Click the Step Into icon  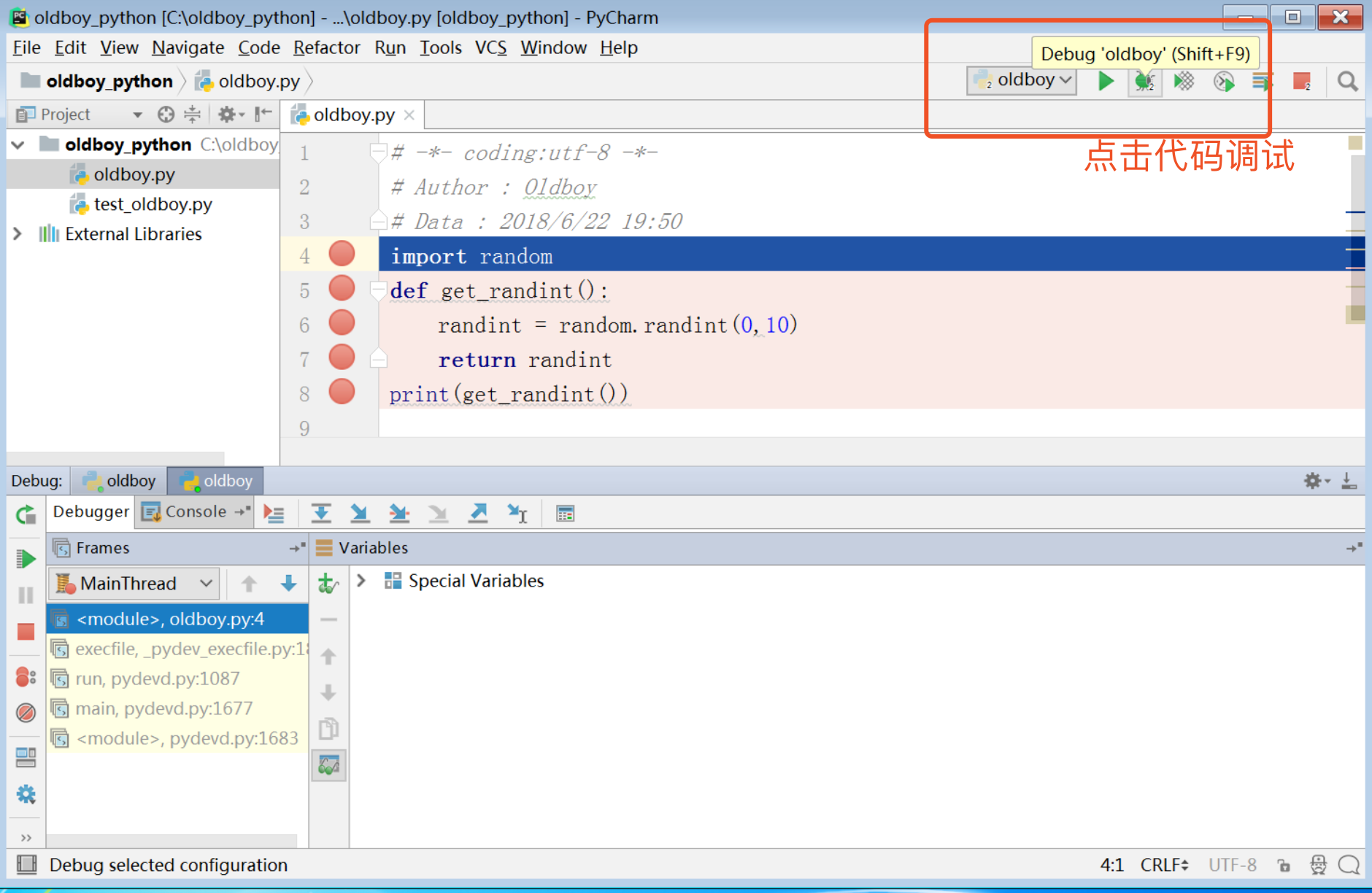360,514
